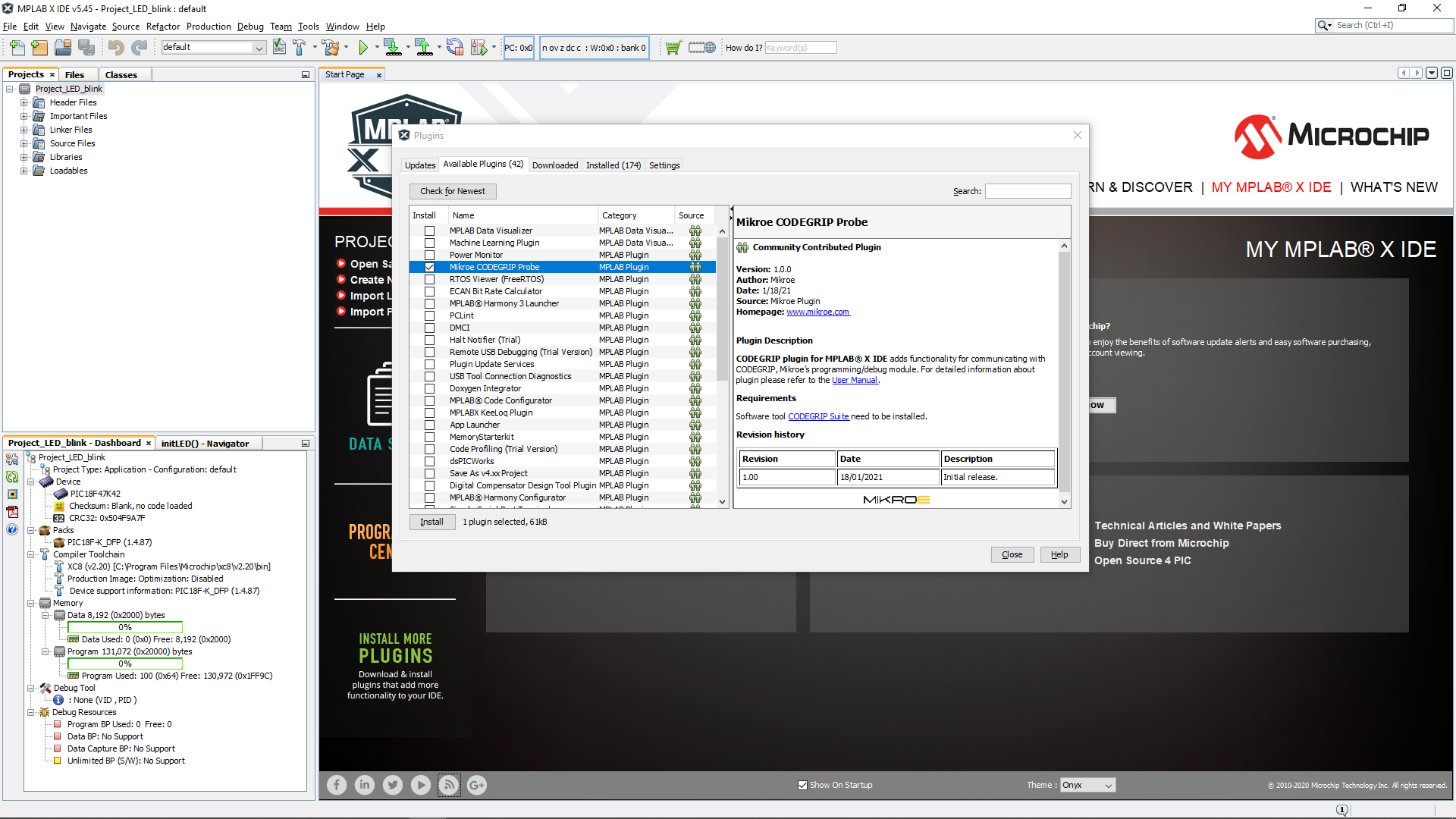Tick the ECAN Bit Rate Calculator checkbox
This screenshot has height=819, width=1456.
click(x=429, y=291)
